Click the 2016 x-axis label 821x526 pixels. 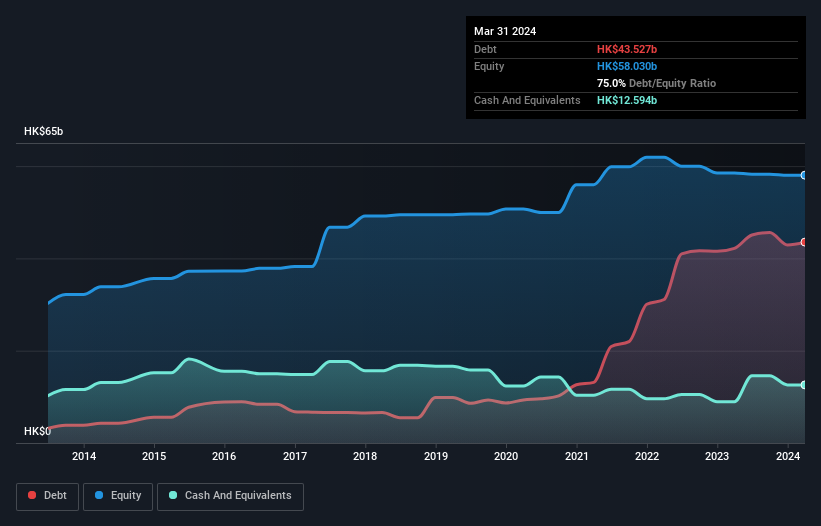click(x=224, y=456)
